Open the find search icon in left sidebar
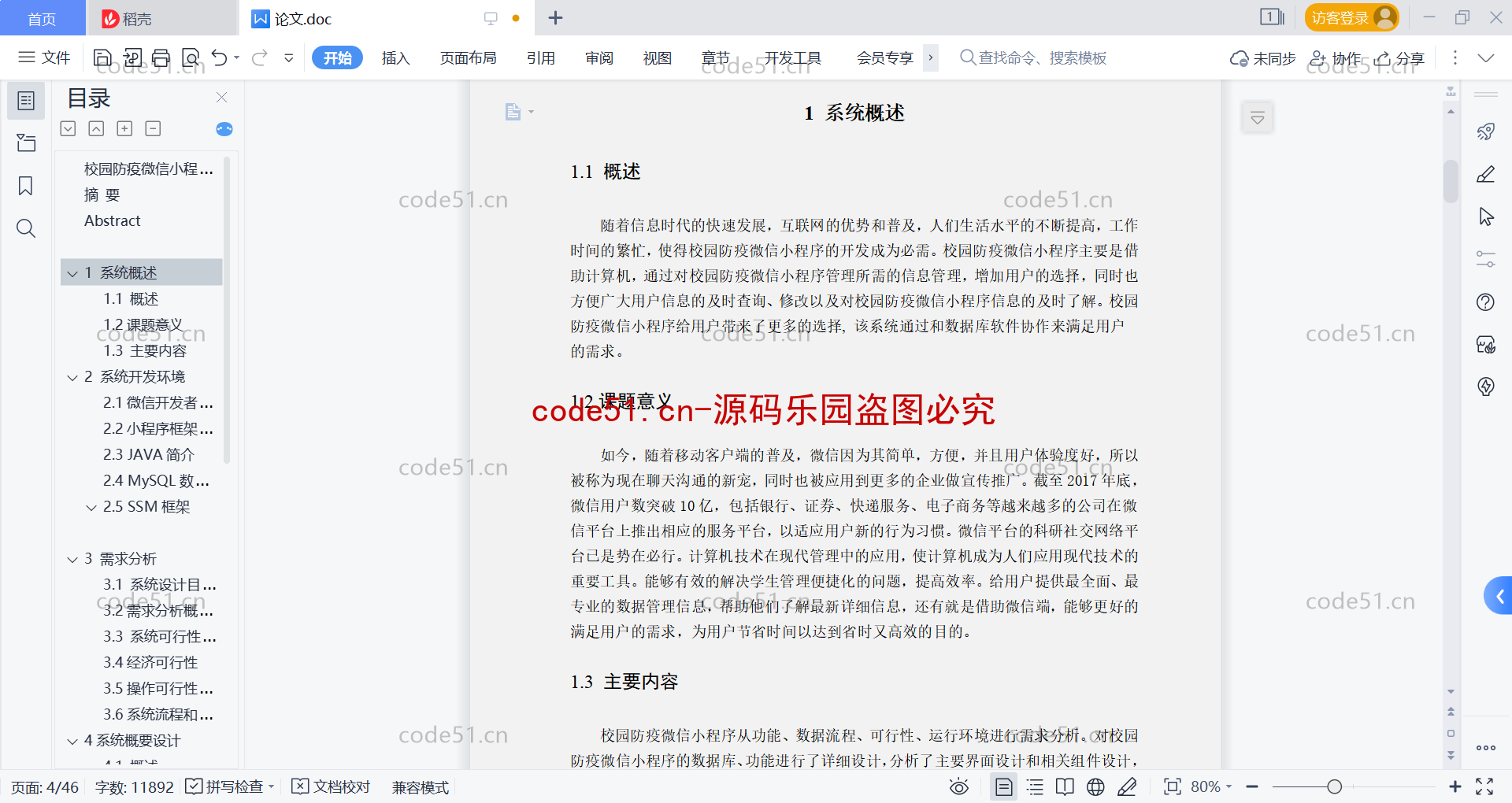 coord(26,228)
